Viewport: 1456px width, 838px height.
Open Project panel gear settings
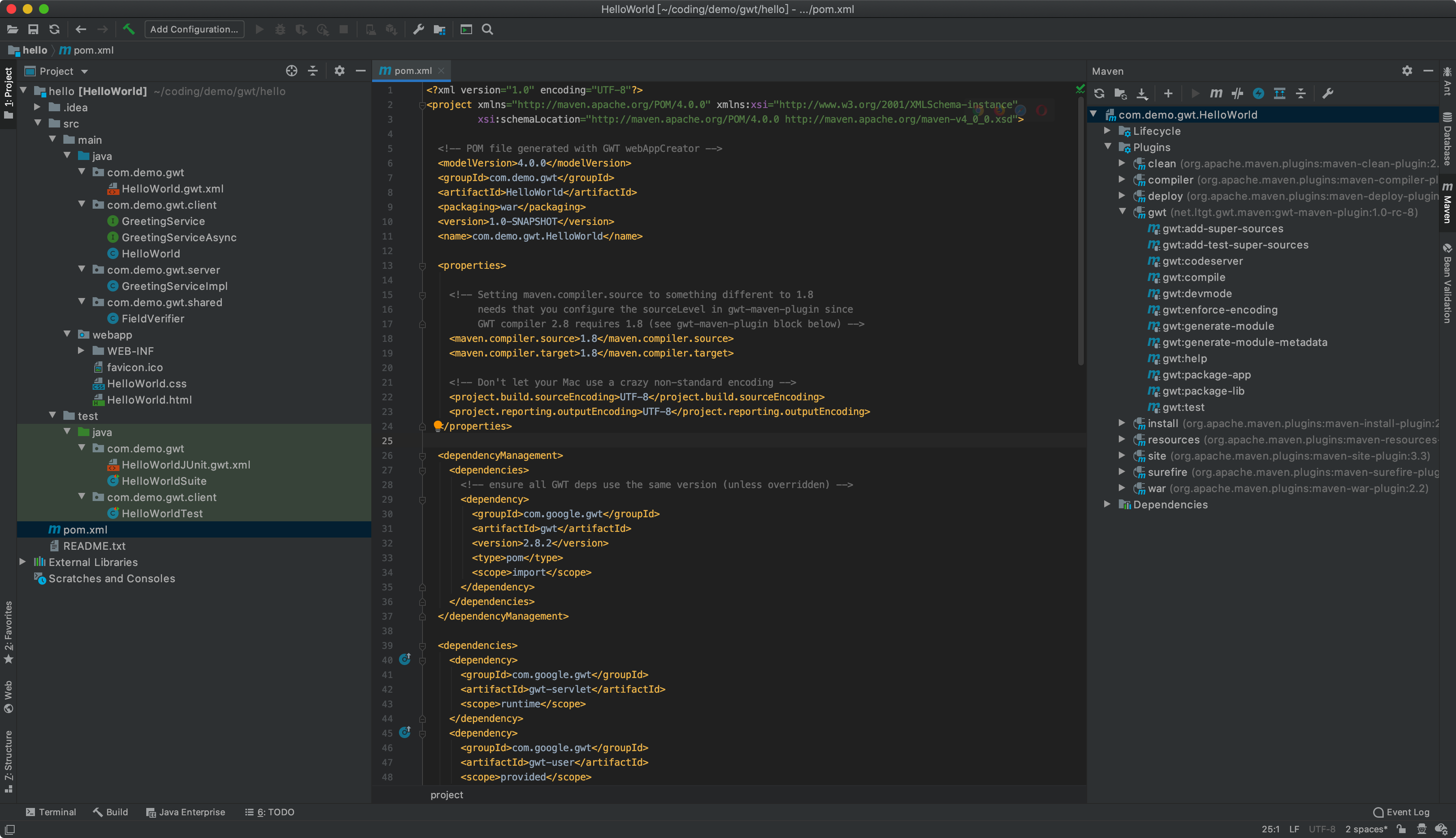pyautogui.click(x=340, y=71)
